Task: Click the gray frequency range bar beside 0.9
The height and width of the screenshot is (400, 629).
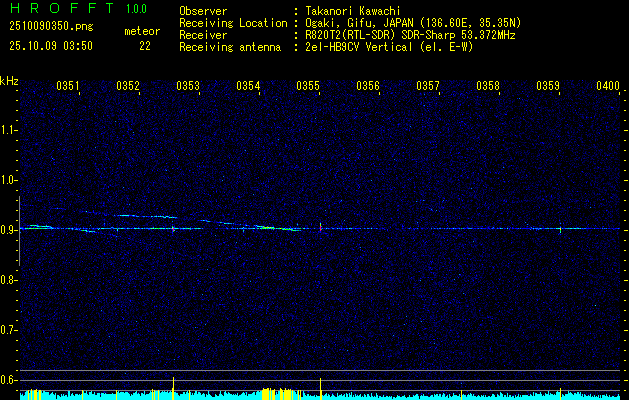Action: point(19,231)
